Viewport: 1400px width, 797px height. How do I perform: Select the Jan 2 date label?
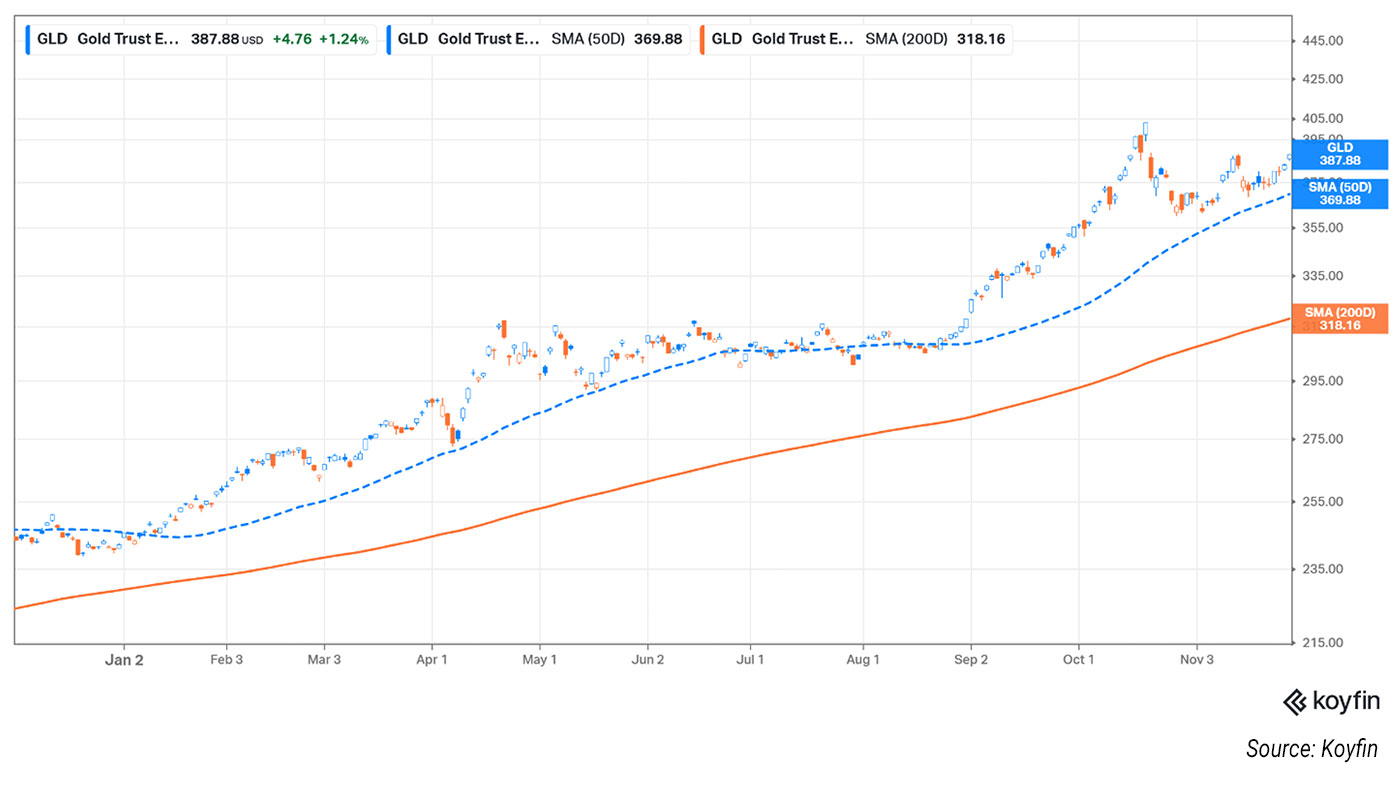click(x=124, y=660)
